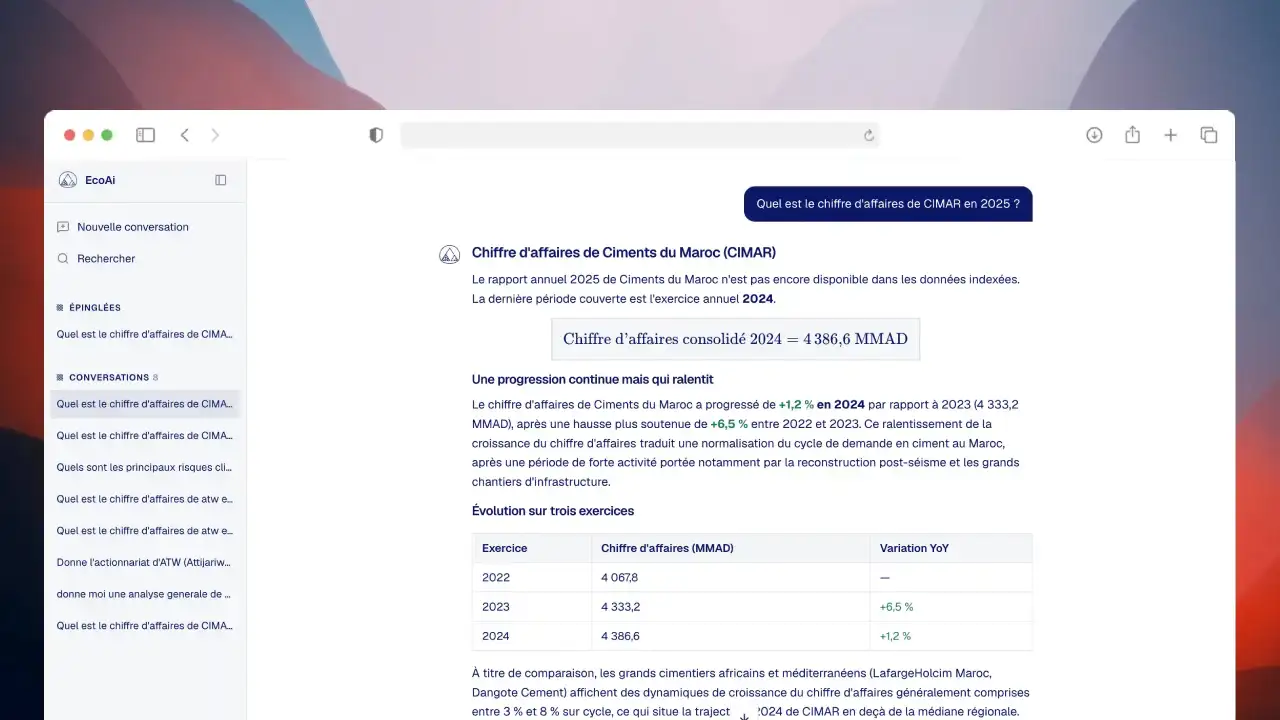Toggle the browser sidebar panel icon

point(146,135)
